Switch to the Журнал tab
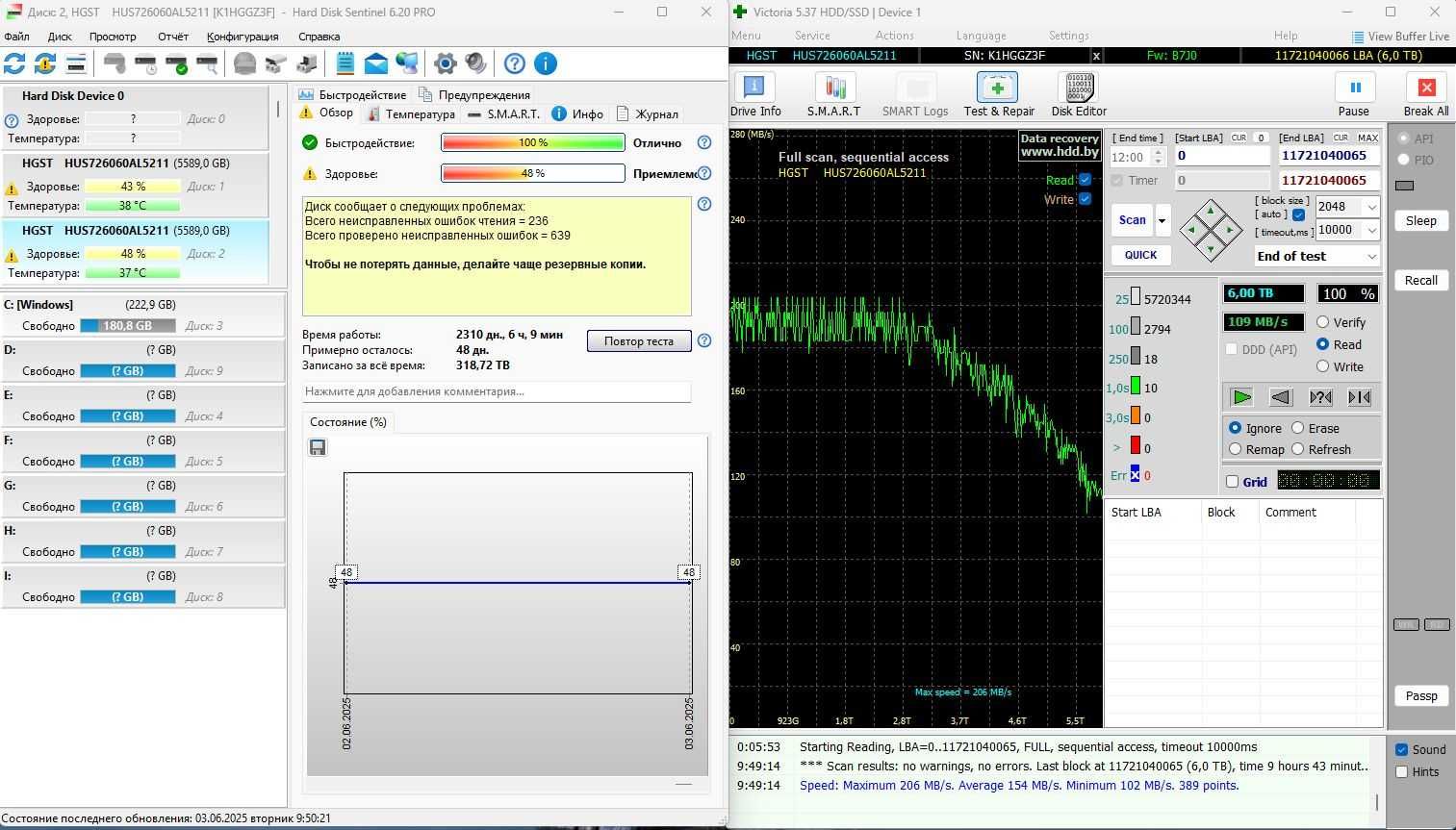Image resolution: width=1456 pixels, height=830 pixels. click(x=648, y=113)
